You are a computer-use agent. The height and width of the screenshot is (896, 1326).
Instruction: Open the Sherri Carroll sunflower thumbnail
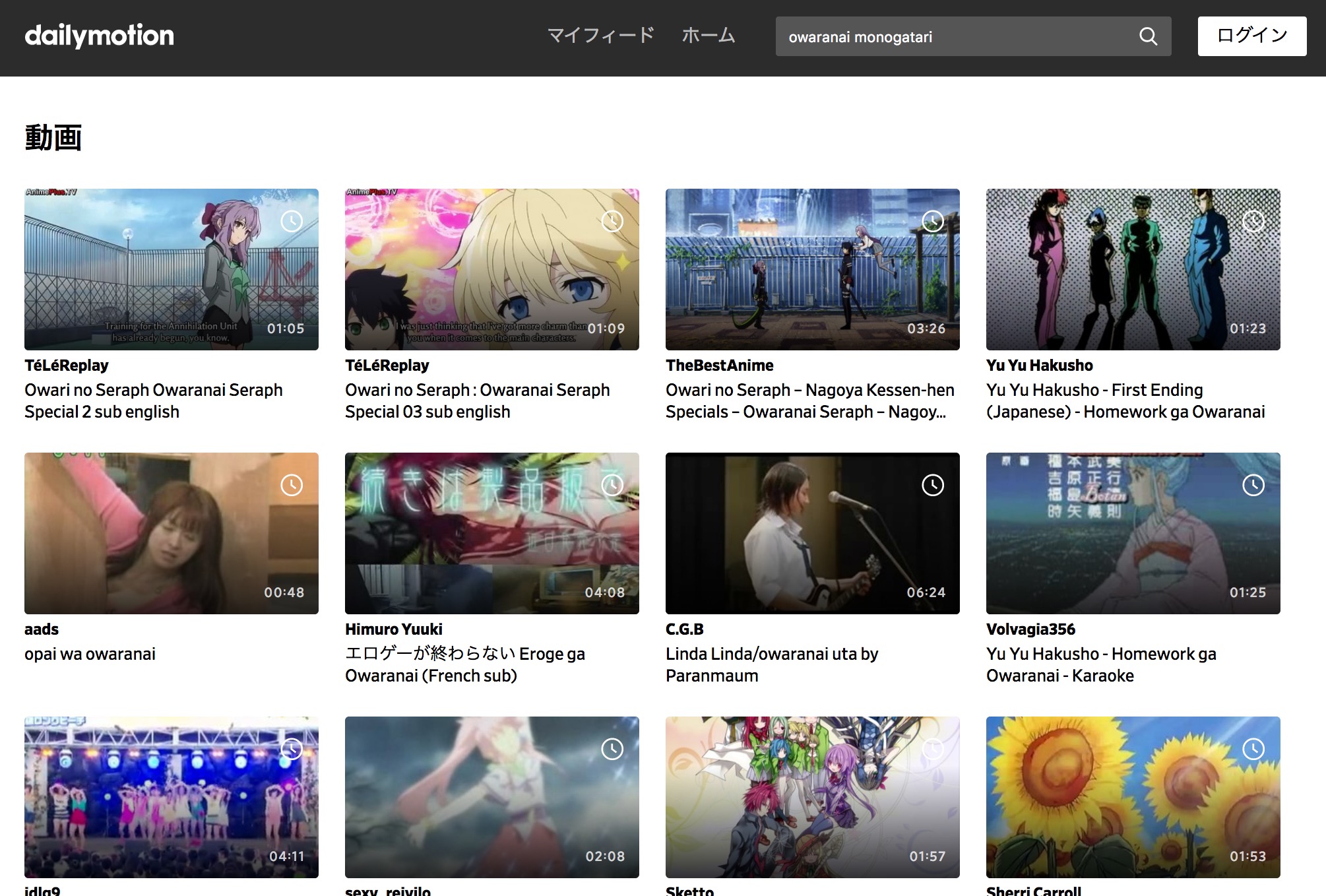pyautogui.click(x=1133, y=797)
